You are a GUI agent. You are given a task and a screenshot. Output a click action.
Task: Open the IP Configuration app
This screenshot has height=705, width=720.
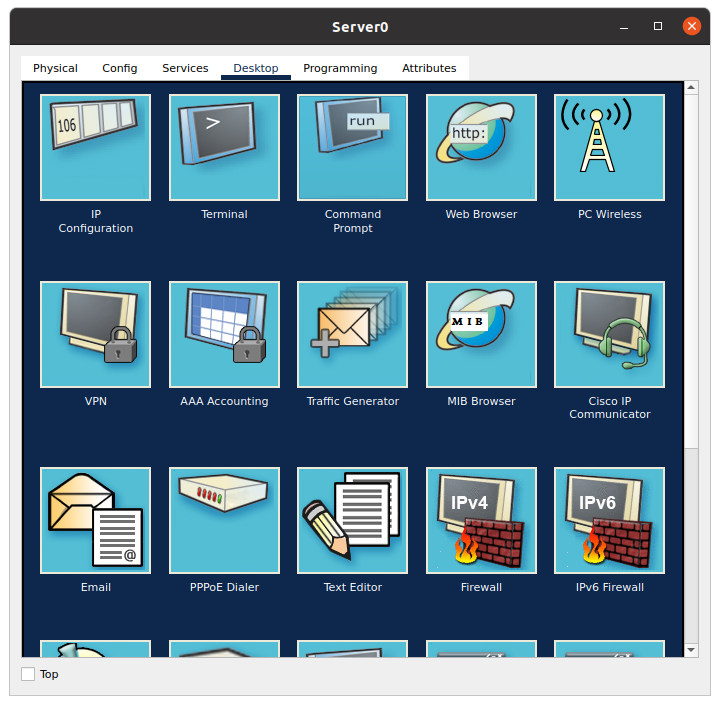point(95,148)
